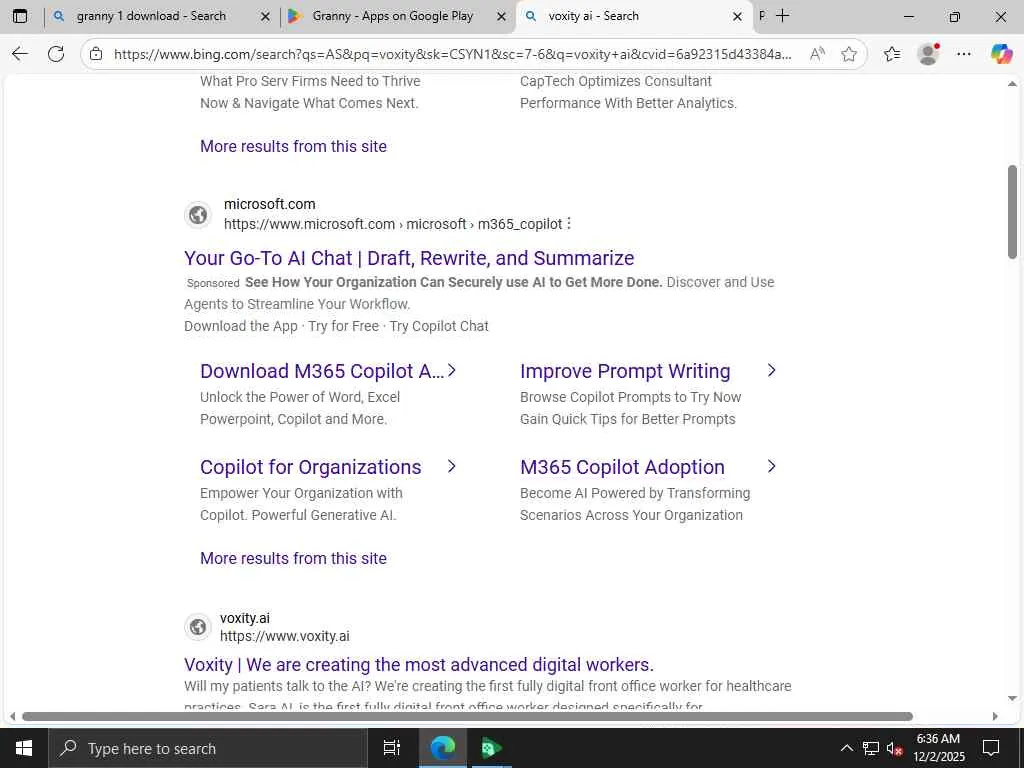Open the tab actions menu icon
Viewport: 1024px width, 768px height.
(20, 16)
